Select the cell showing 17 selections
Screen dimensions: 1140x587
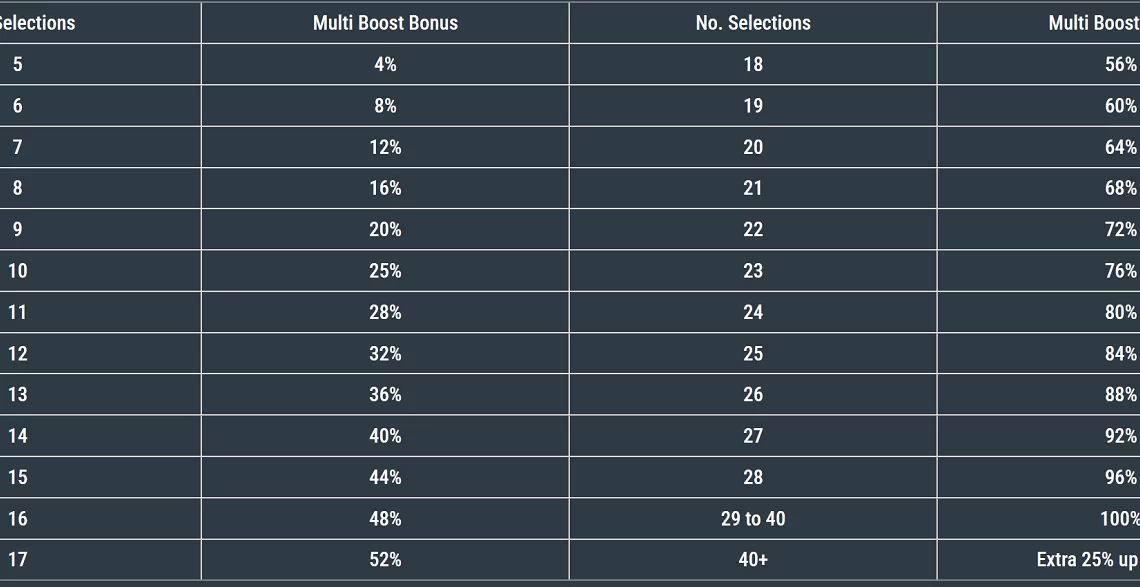pyautogui.click(x=100, y=559)
